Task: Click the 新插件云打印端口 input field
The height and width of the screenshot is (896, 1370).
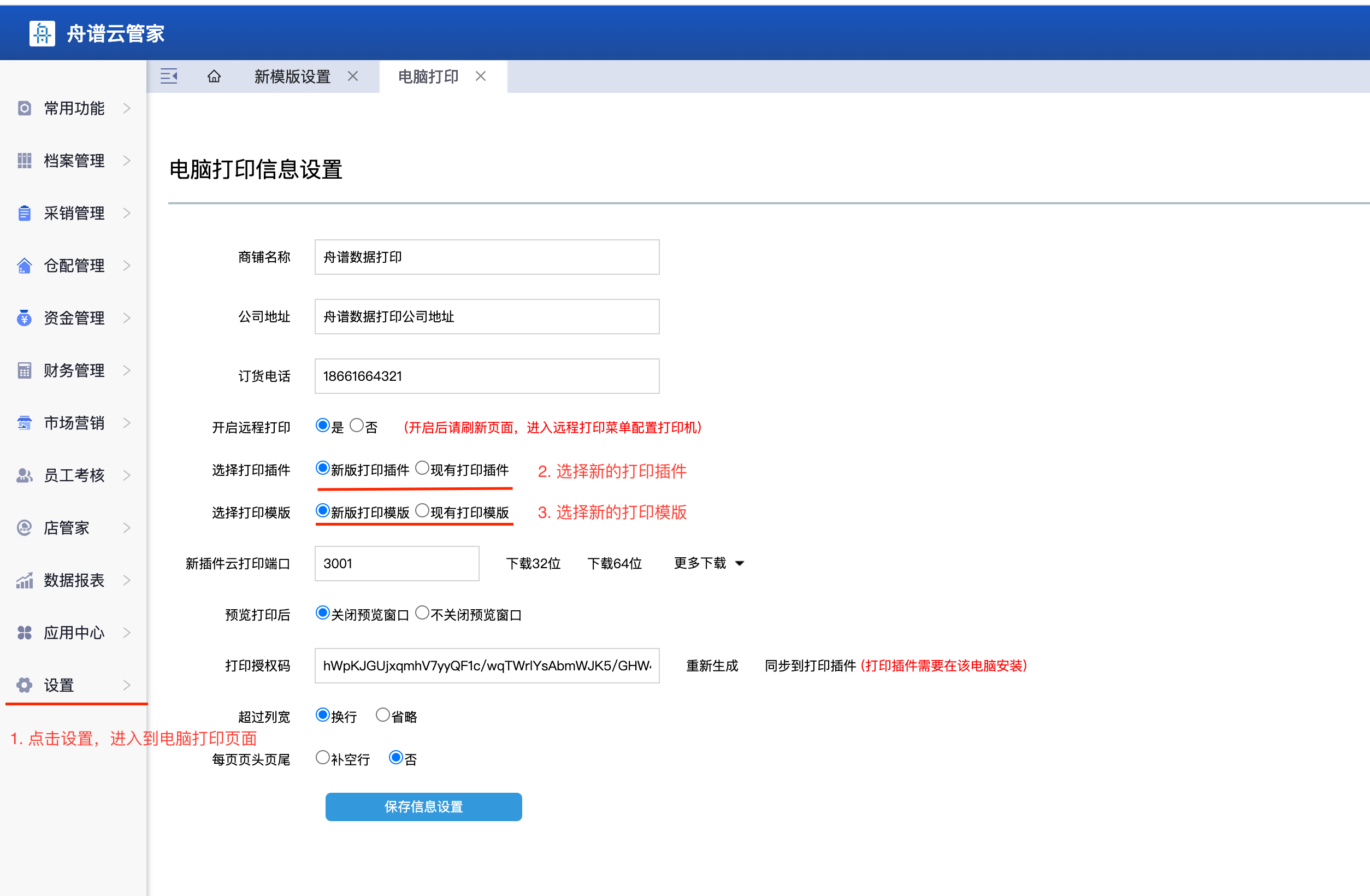Action: (x=397, y=563)
